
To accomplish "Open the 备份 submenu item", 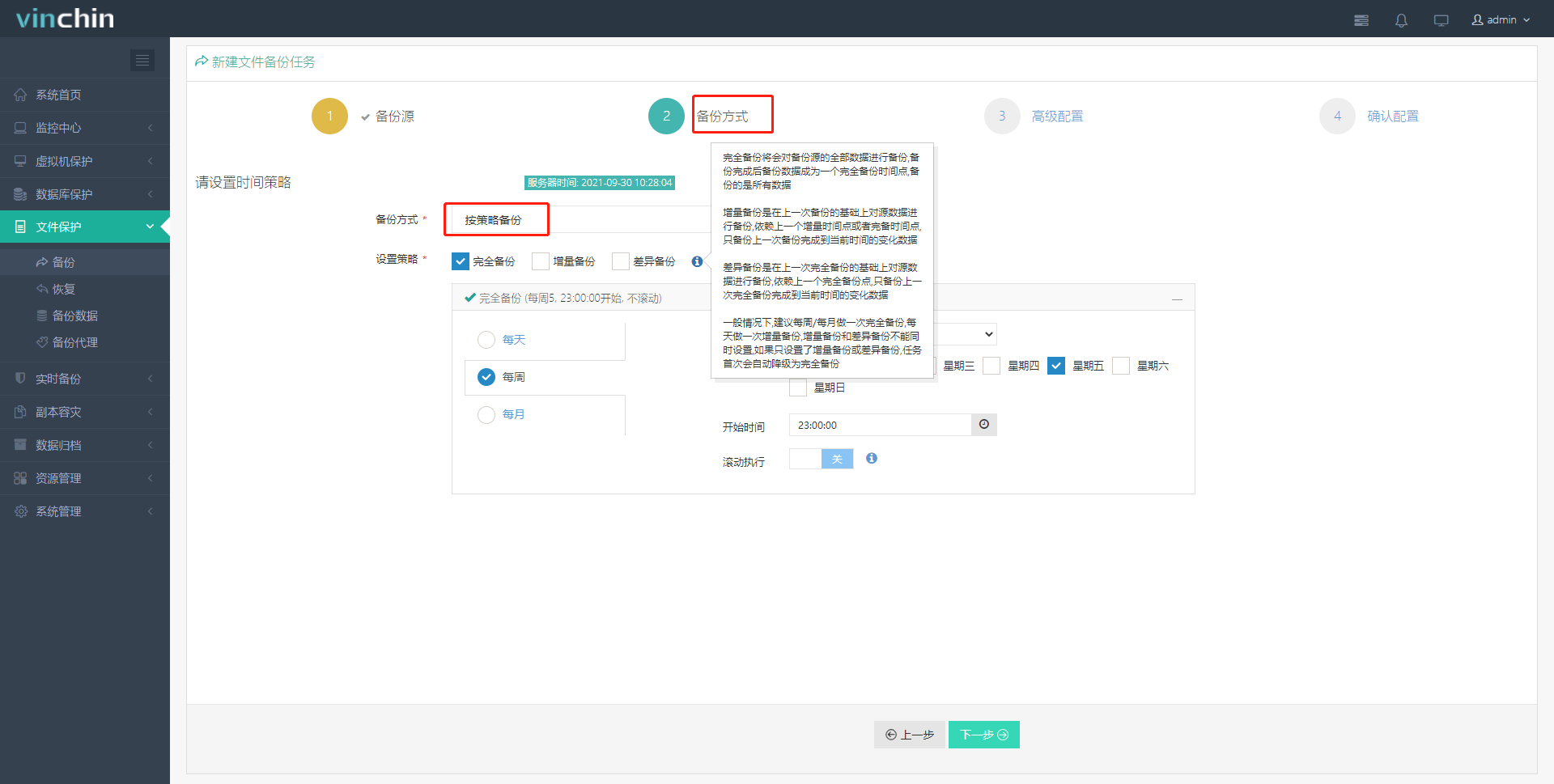I will [x=85, y=262].
